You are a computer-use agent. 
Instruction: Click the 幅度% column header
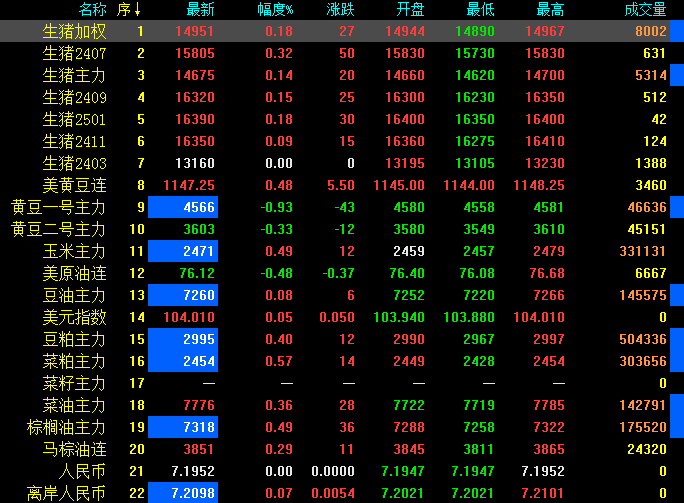click(x=275, y=9)
